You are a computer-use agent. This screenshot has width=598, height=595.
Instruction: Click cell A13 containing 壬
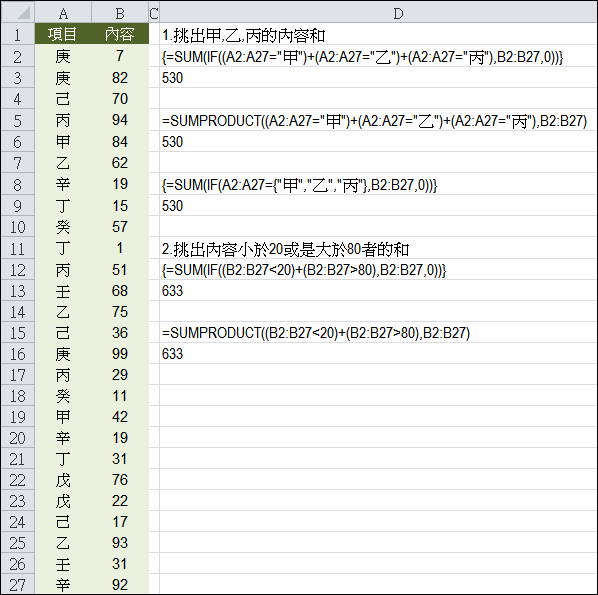pos(63,291)
